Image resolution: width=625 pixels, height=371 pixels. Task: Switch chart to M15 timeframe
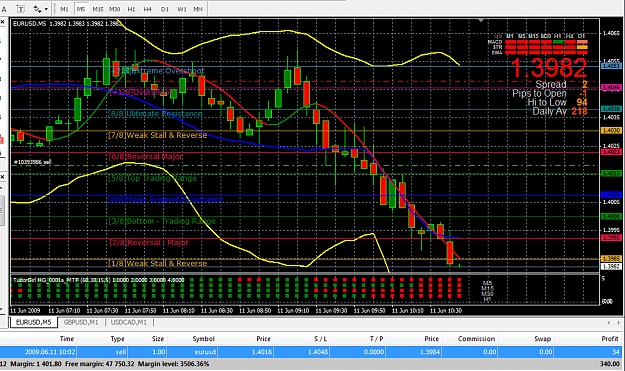coord(98,9)
